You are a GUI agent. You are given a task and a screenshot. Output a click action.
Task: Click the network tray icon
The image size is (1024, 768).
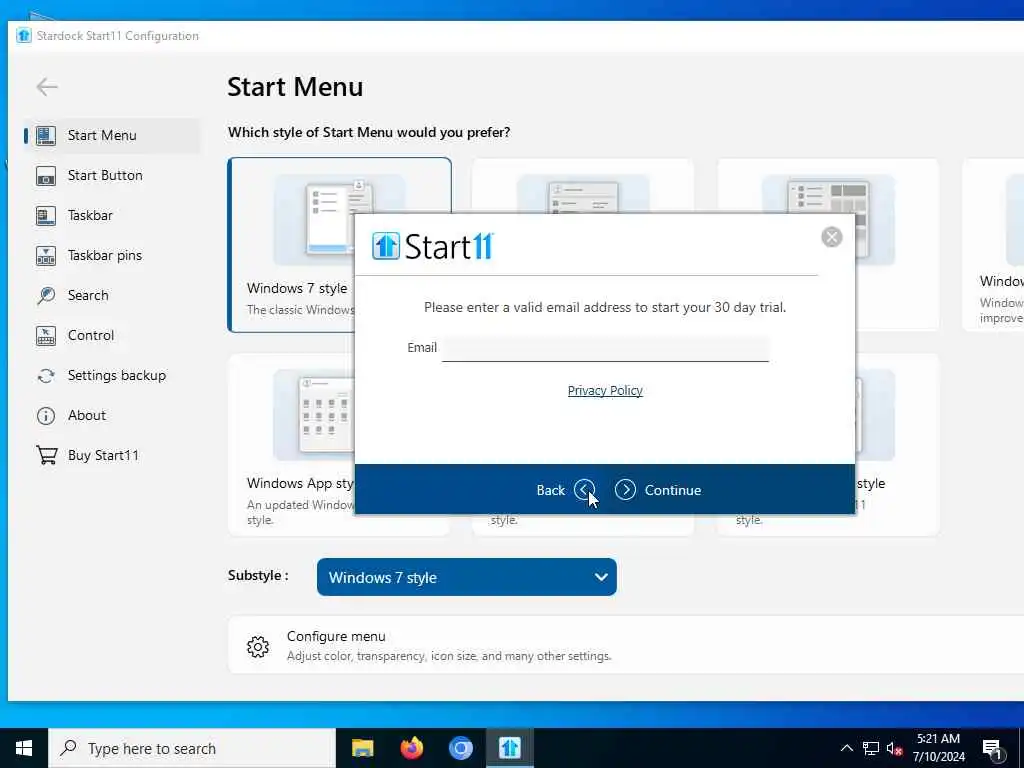(x=871, y=748)
